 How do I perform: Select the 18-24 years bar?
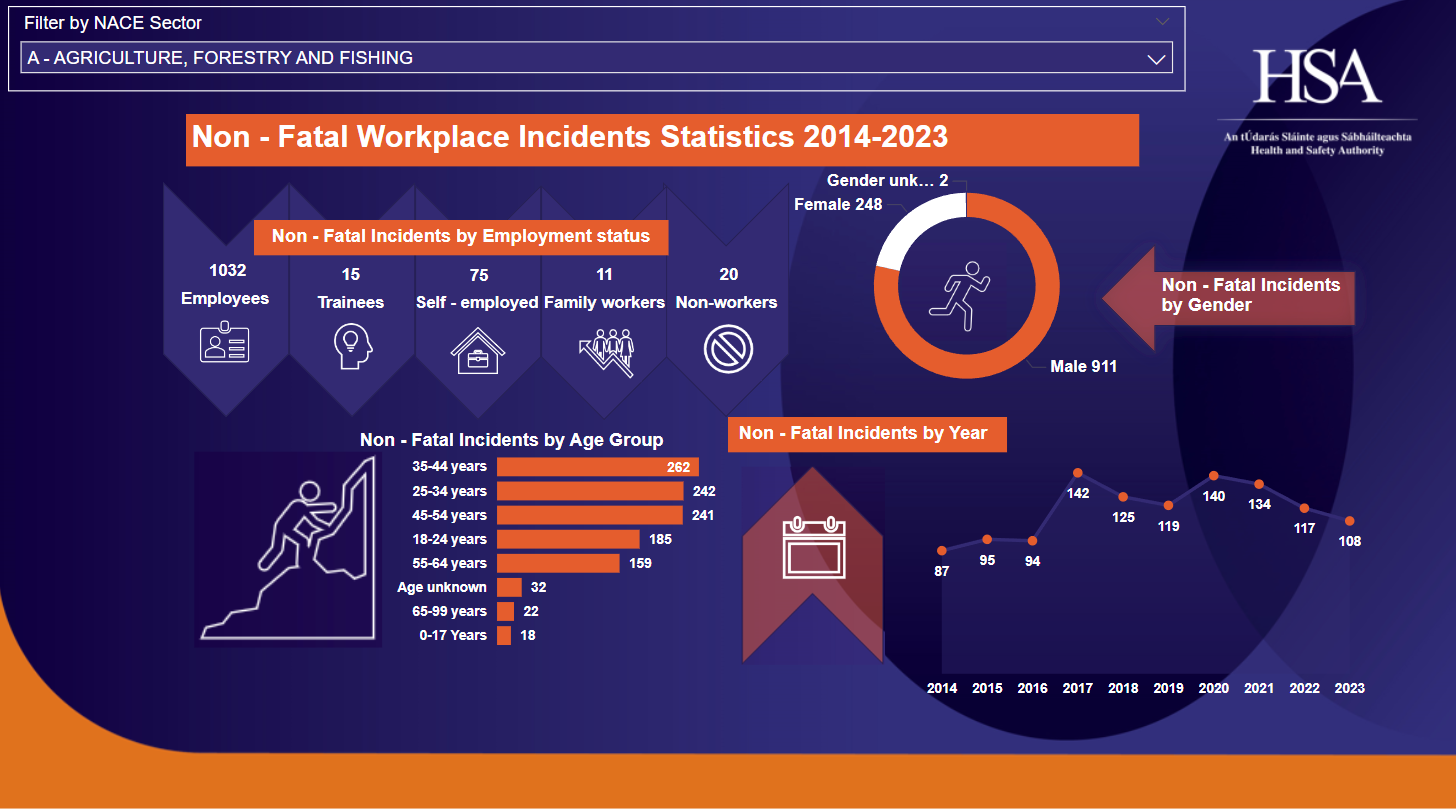coord(567,539)
